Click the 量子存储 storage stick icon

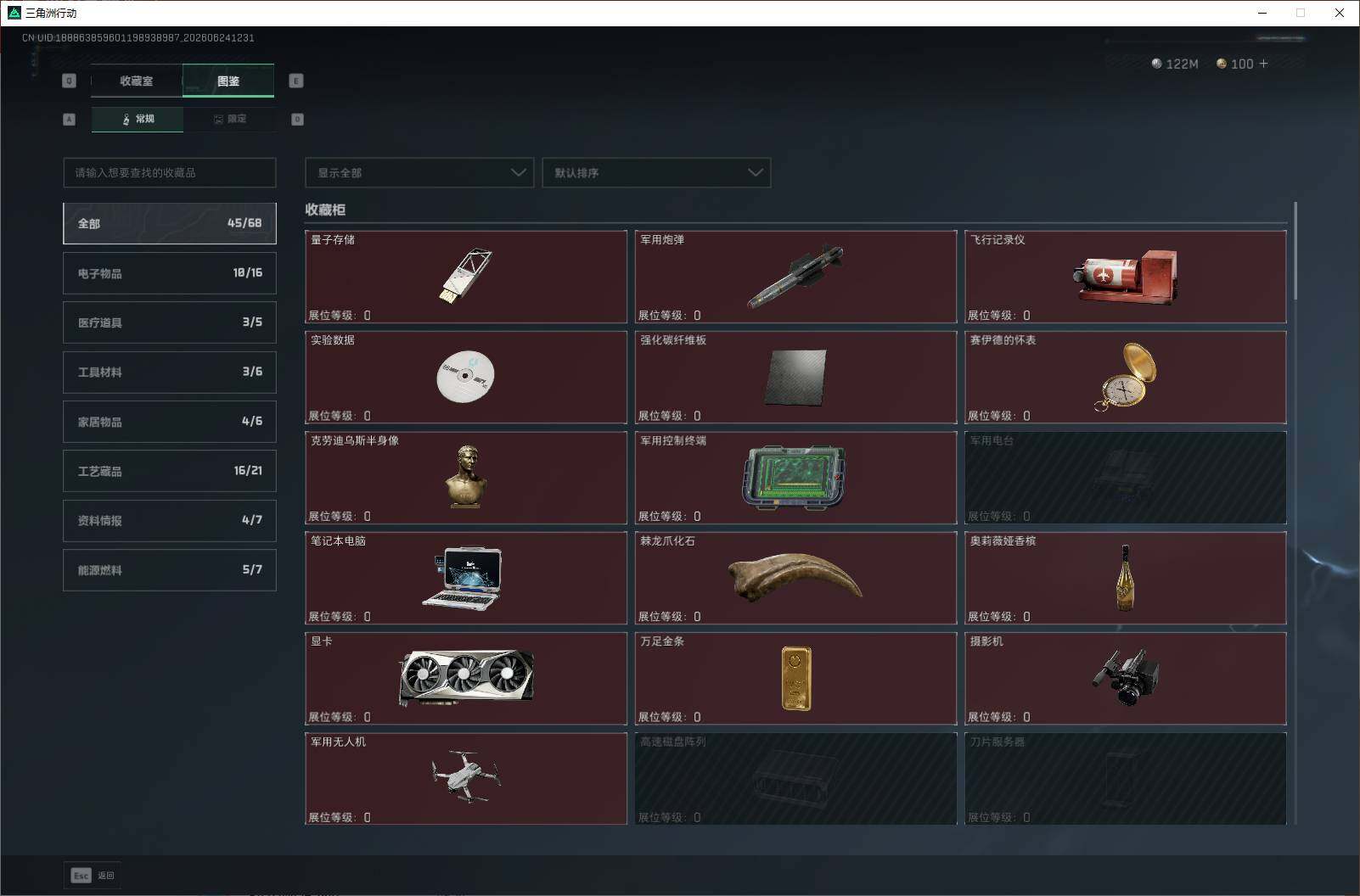tap(465, 275)
